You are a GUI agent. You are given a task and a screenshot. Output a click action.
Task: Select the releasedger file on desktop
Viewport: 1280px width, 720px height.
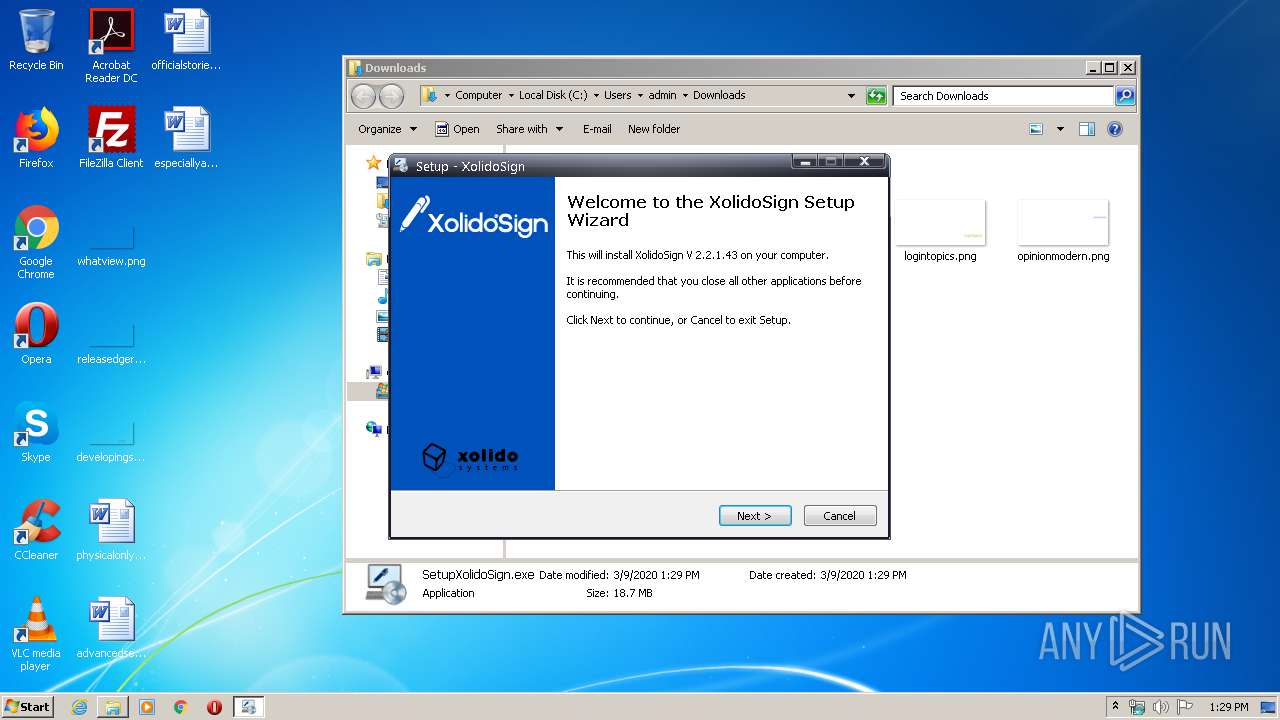coord(111,344)
